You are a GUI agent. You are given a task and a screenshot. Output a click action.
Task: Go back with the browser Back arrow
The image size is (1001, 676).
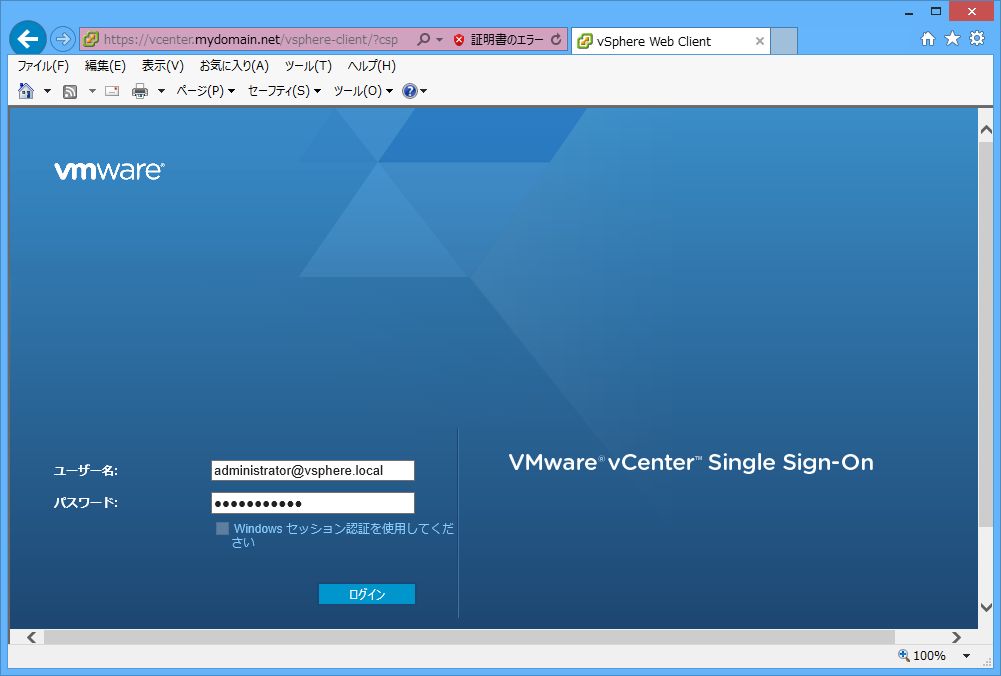27,39
